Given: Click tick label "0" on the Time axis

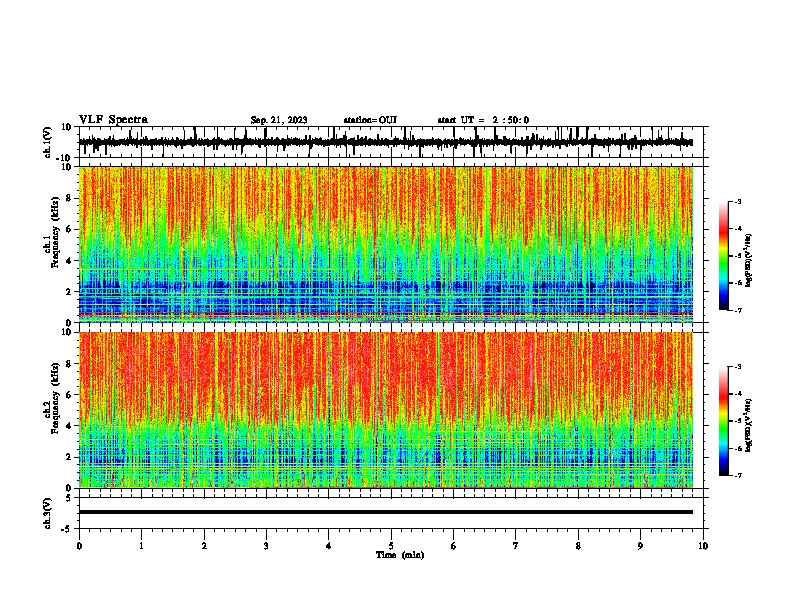Looking at the screenshot, I should 79,546.
